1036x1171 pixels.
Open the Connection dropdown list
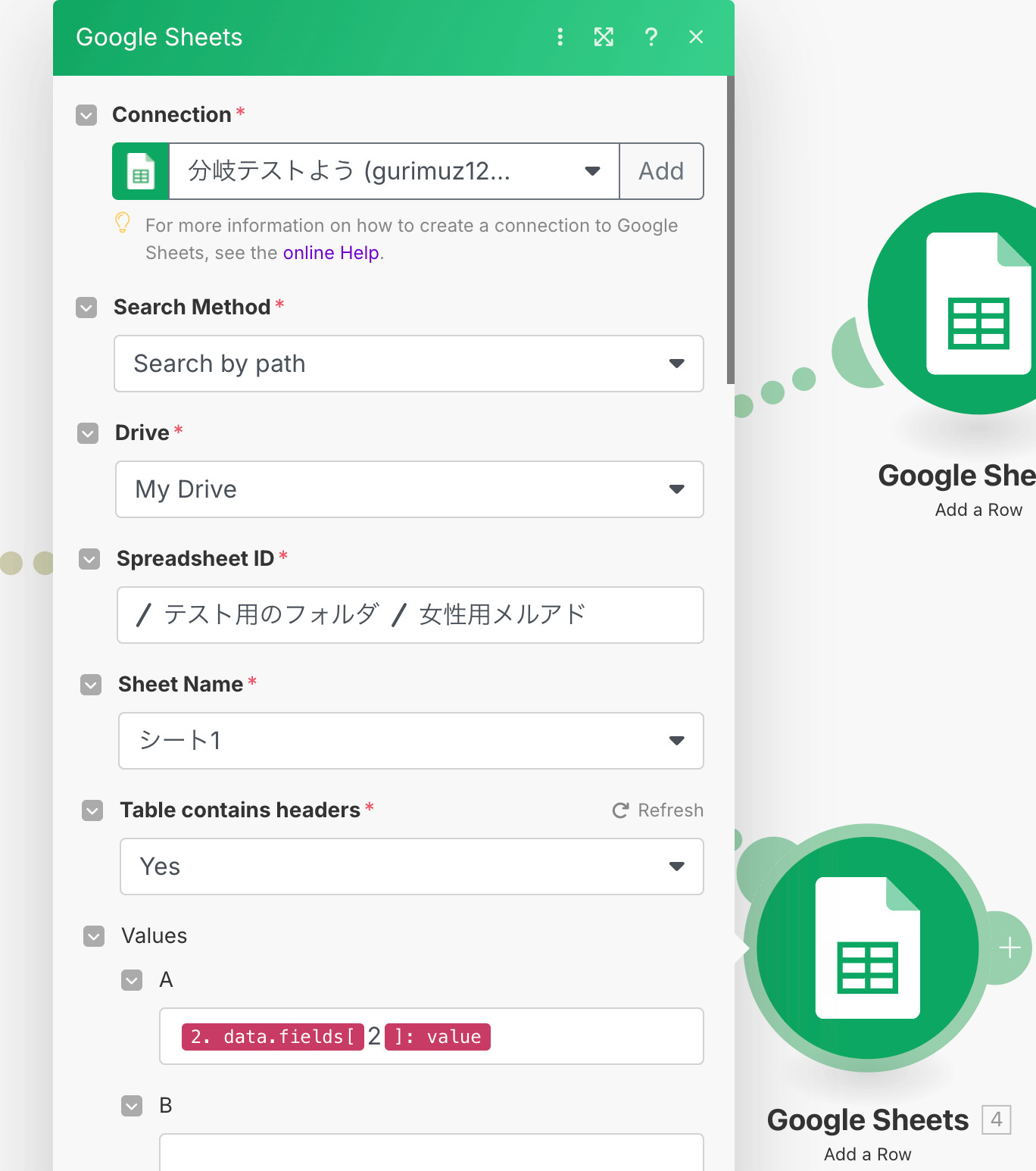(394, 171)
